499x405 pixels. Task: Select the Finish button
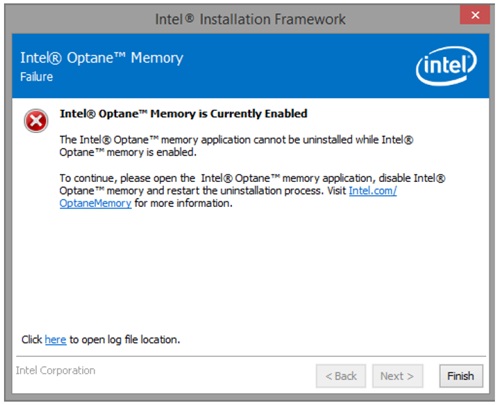pyautogui.click(x=461, y=376)
